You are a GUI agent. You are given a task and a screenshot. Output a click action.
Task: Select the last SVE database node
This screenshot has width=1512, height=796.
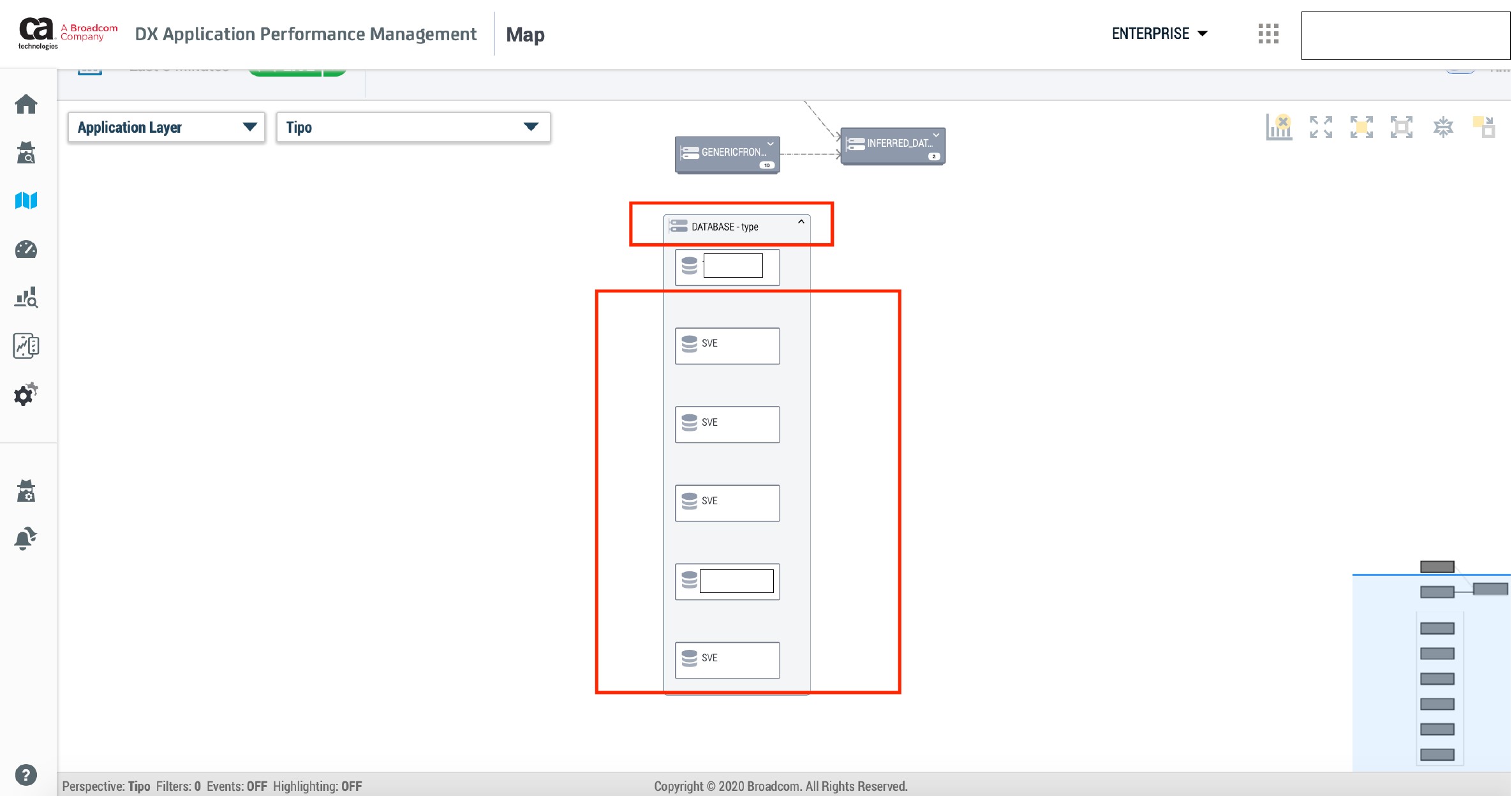tap(727, 659)
